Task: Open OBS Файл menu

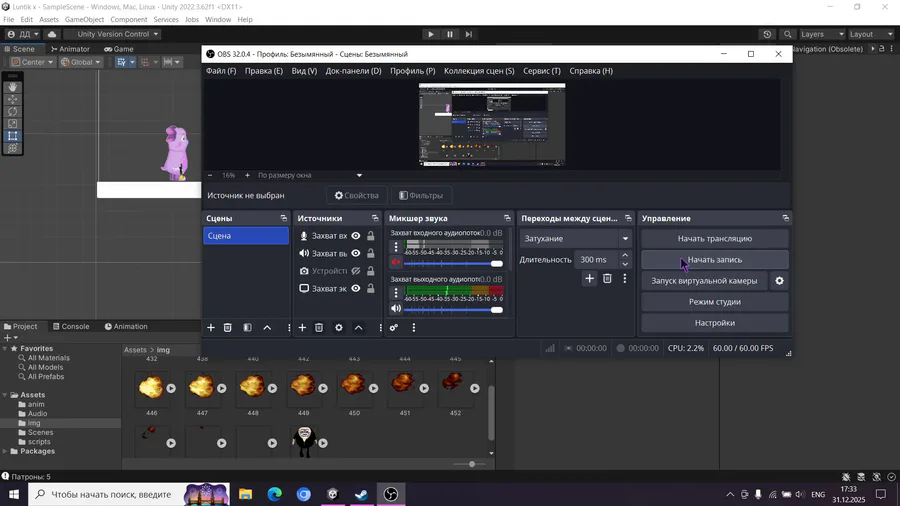Action: 221,71
